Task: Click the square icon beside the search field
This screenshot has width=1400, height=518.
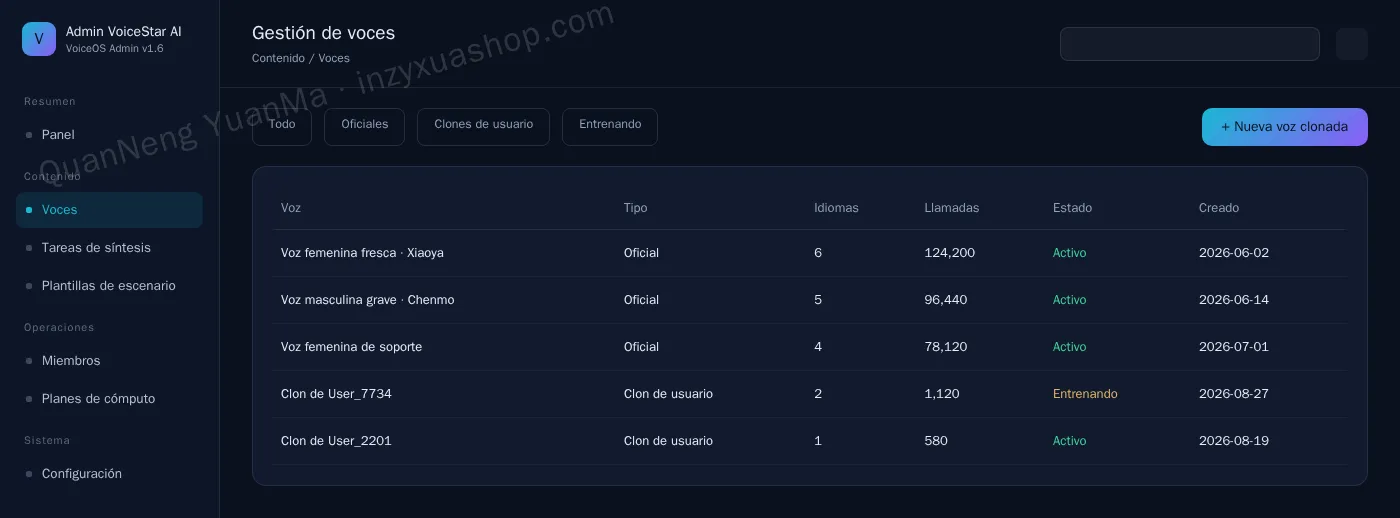Action: tap(1352, 44)
